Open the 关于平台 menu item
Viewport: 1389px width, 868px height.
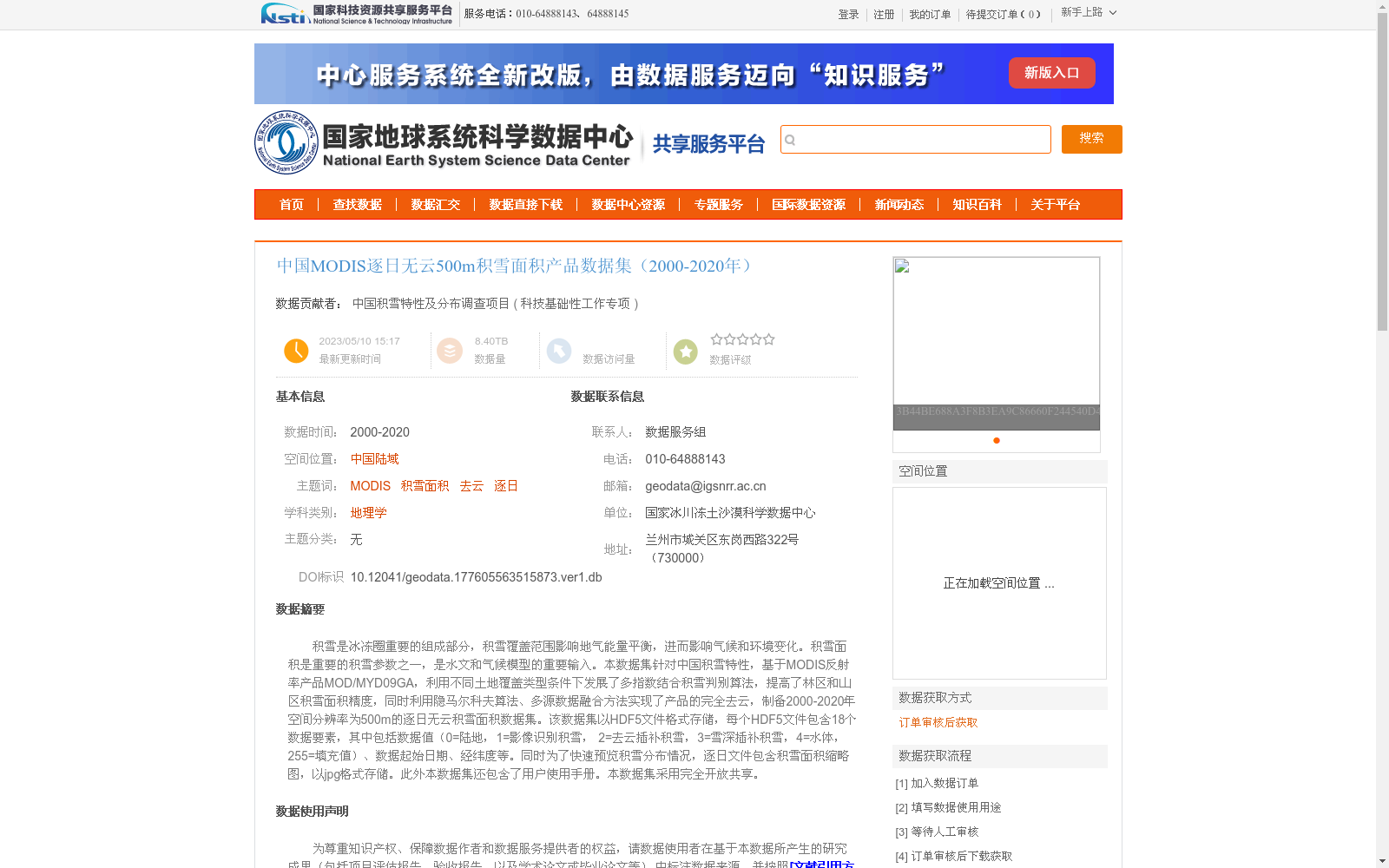1056,205
